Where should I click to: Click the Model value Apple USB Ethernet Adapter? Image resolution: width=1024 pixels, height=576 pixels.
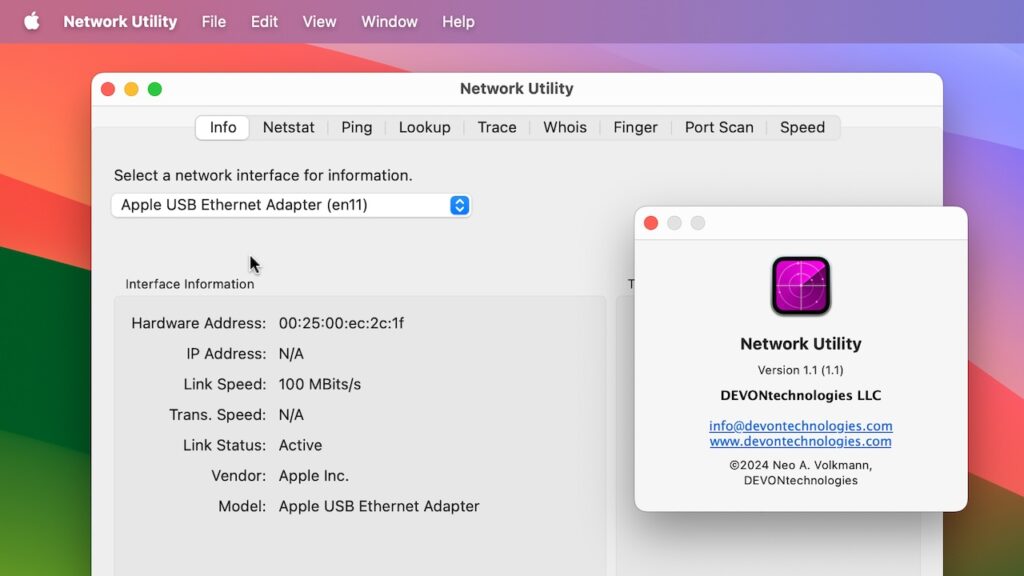[379, 506]
